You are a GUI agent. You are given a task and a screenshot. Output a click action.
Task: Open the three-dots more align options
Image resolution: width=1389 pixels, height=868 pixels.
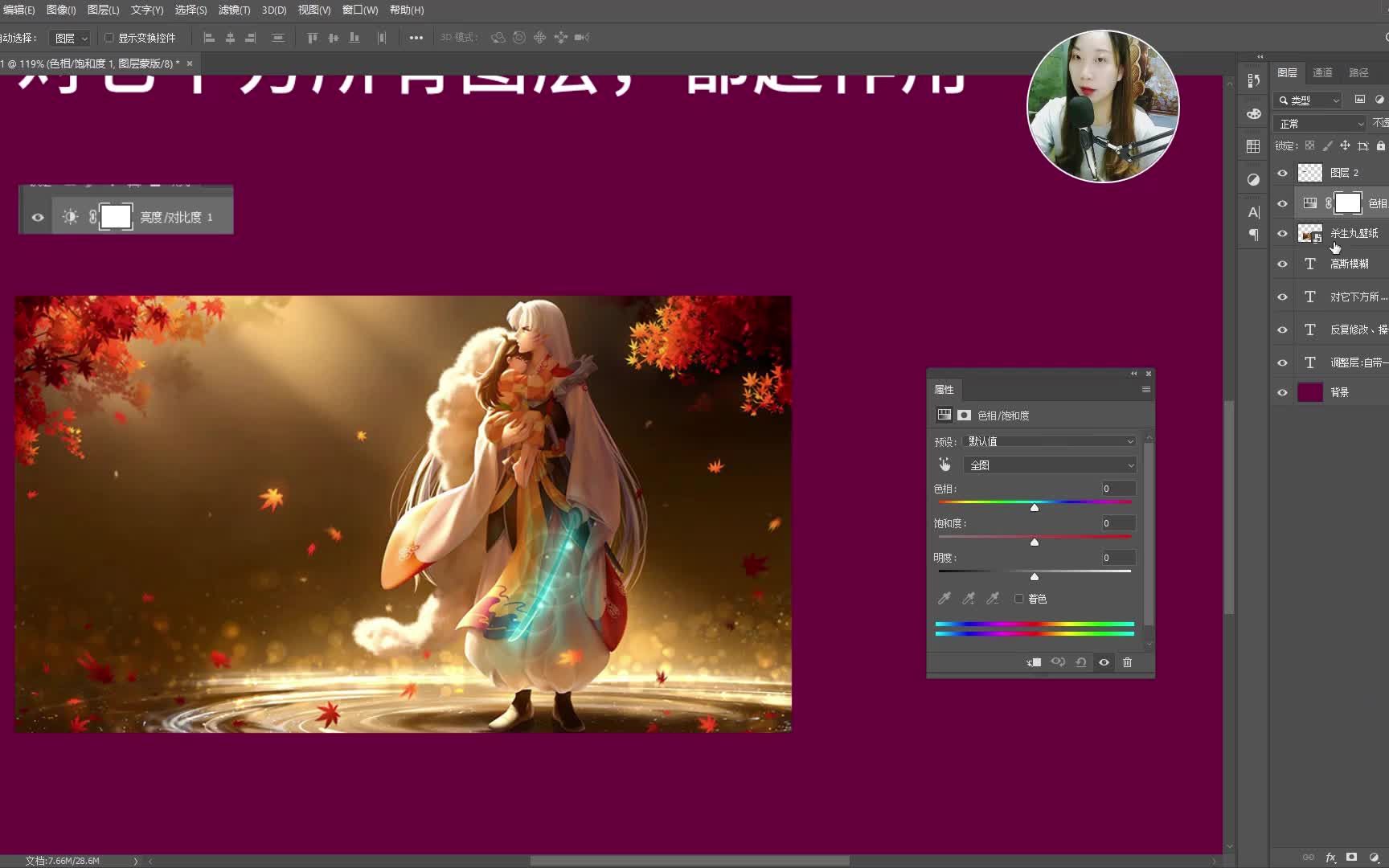(x=416, y=38)
